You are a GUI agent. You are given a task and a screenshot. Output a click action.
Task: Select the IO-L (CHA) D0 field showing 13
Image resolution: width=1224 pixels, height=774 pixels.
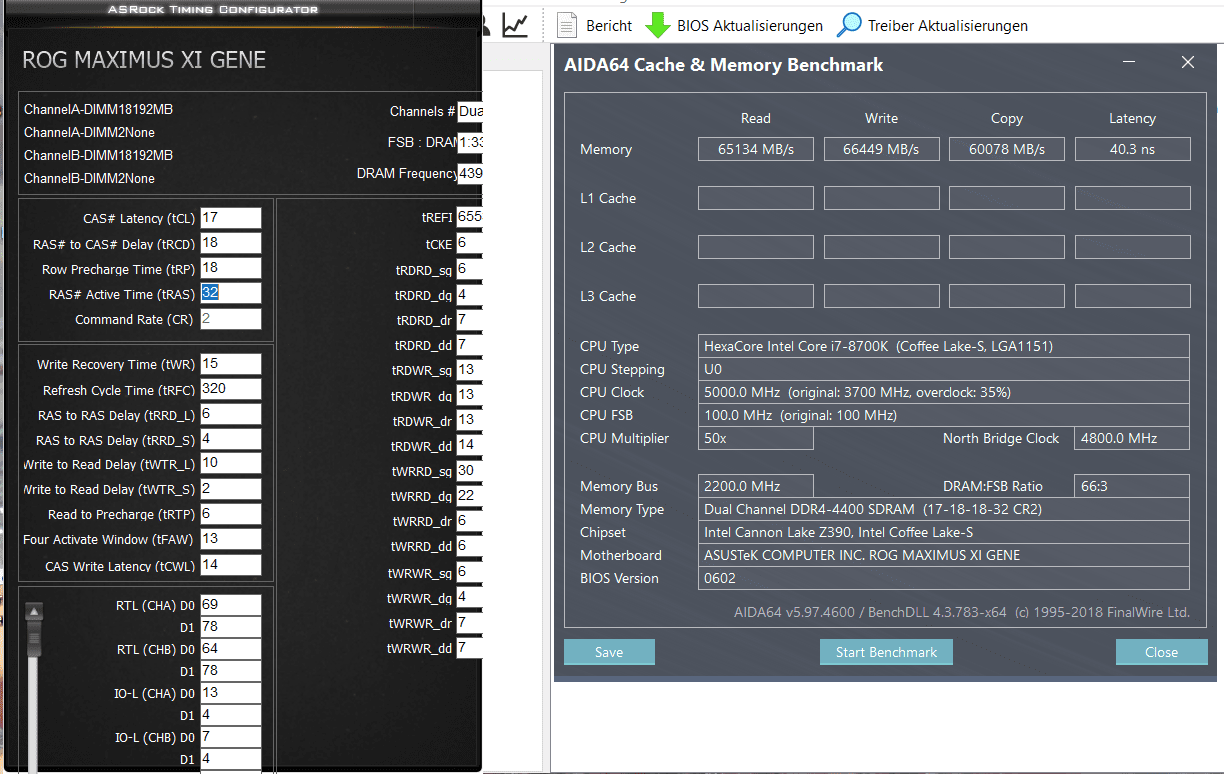click(x=231, y=693)
